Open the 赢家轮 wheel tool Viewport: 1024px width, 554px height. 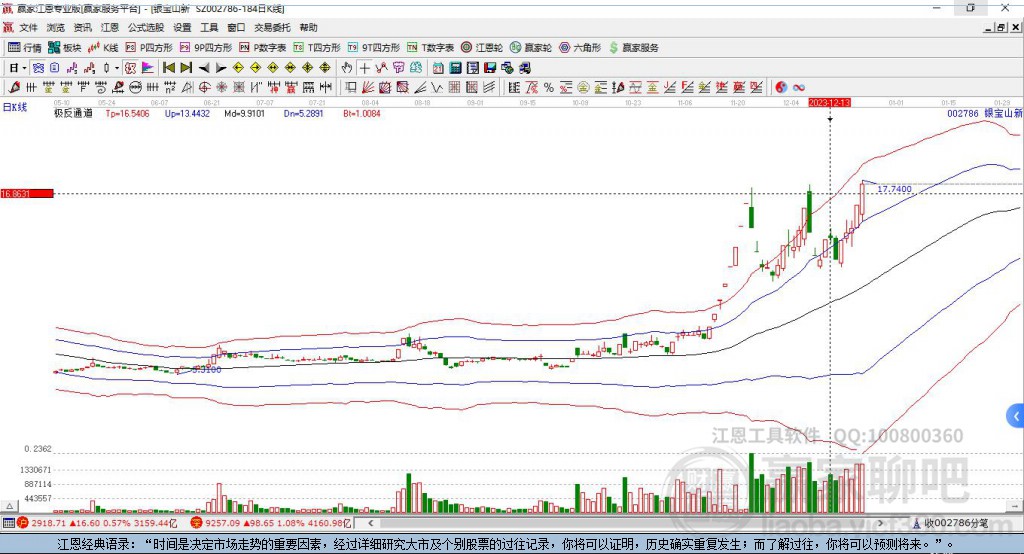tap(531, 48)
